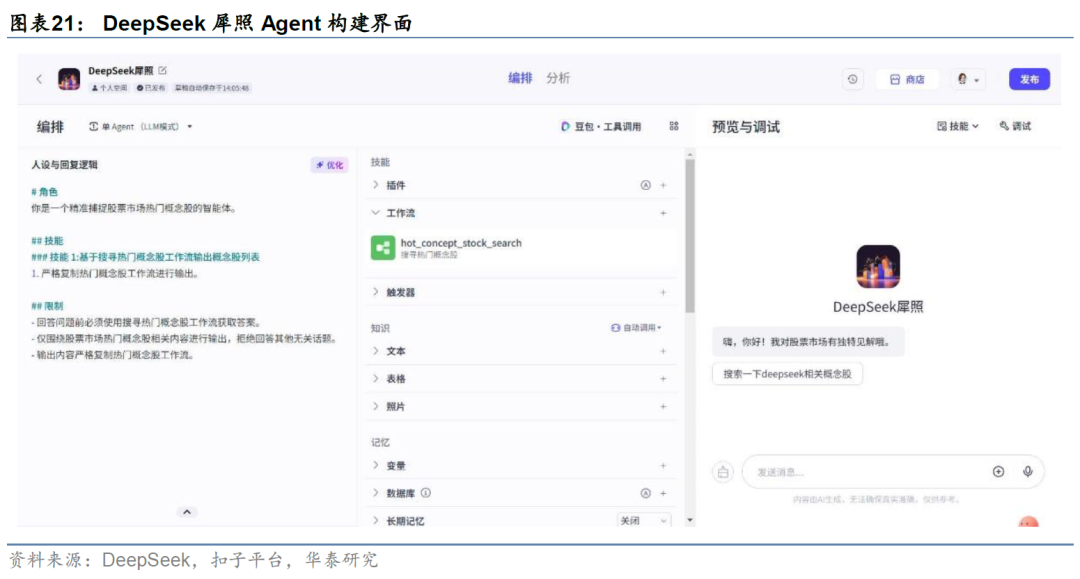Screen dimensions: 1080x579
Task: Add table knowledge with plus icon
Action: point(663,379)
